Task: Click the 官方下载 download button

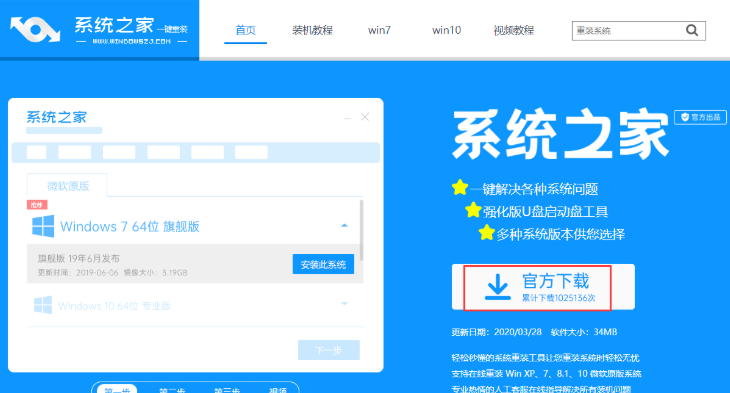Action: pyautogui.click(x=543, y=287)
